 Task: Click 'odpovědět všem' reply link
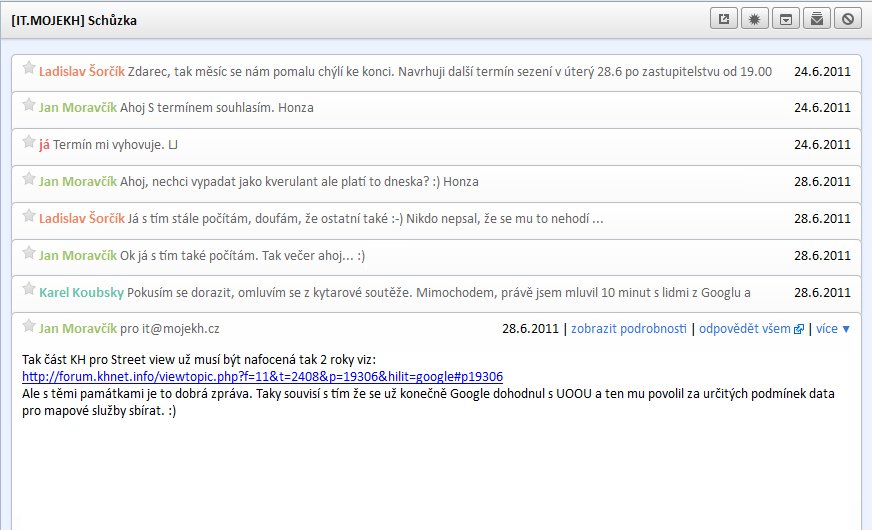coord(745,329)
